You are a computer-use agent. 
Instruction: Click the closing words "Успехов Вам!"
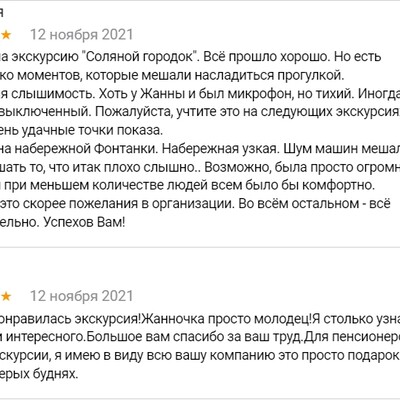tap(84, 222)
